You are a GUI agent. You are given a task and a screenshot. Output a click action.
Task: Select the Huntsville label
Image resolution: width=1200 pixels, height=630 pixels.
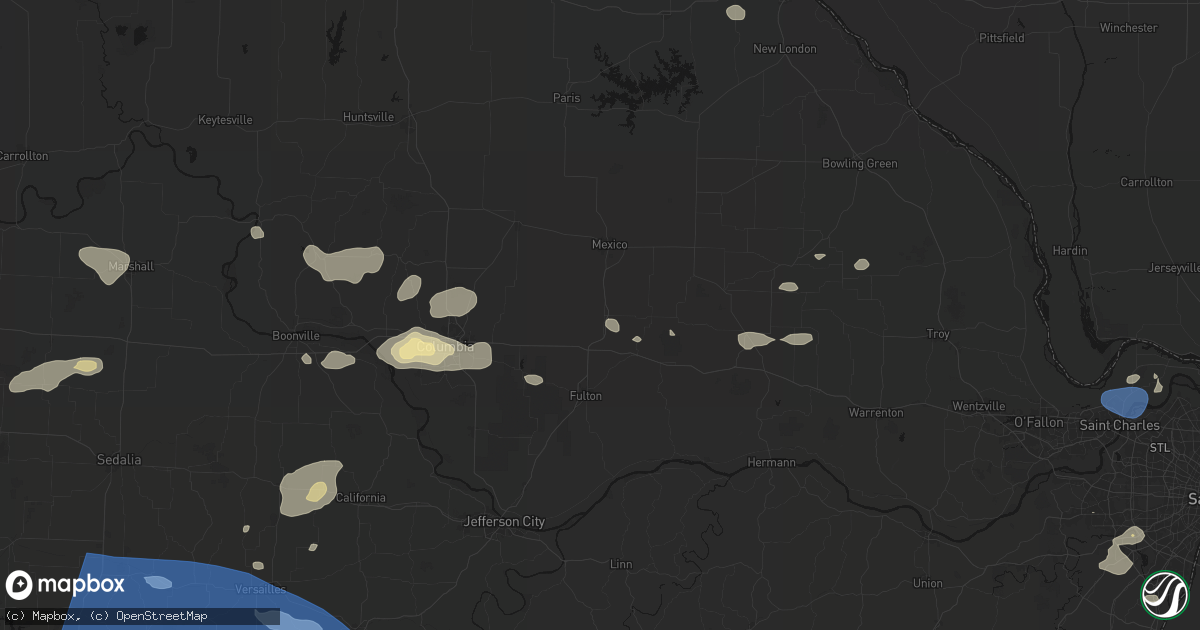coord(369,117)
